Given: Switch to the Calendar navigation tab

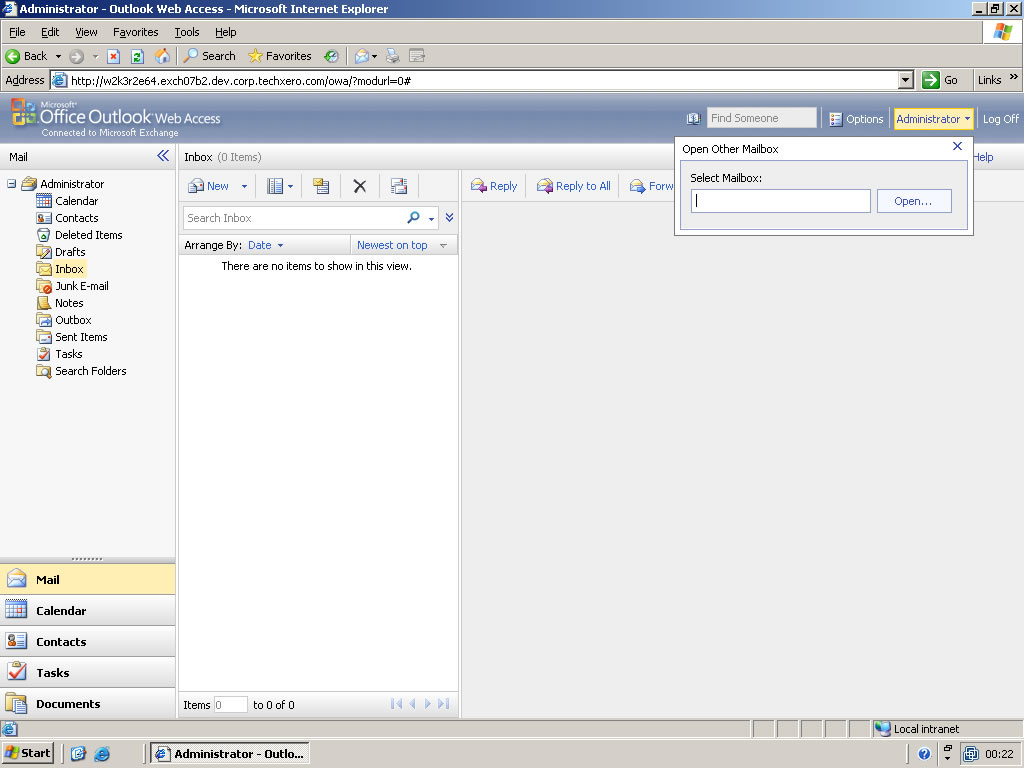Looking at the screenshot, I should [x=61, y=611].
